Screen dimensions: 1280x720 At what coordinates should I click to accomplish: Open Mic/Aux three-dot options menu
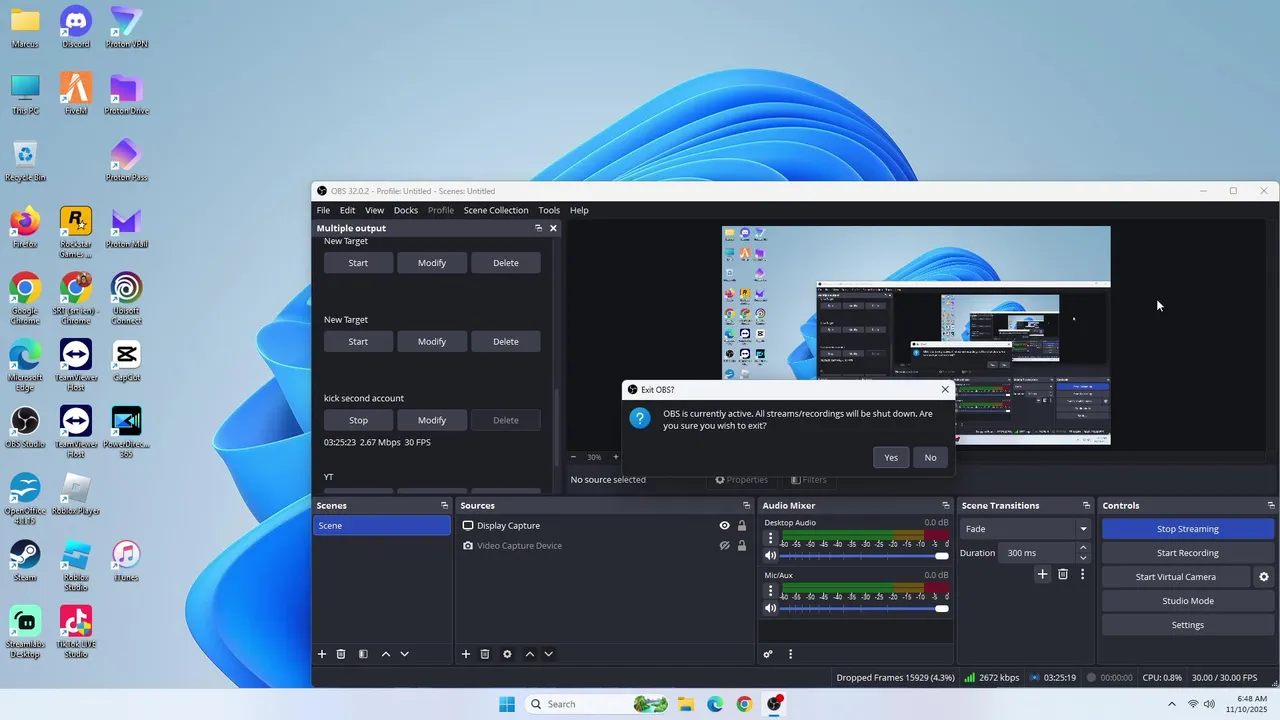pyautogui.click(x=770, y=591)
